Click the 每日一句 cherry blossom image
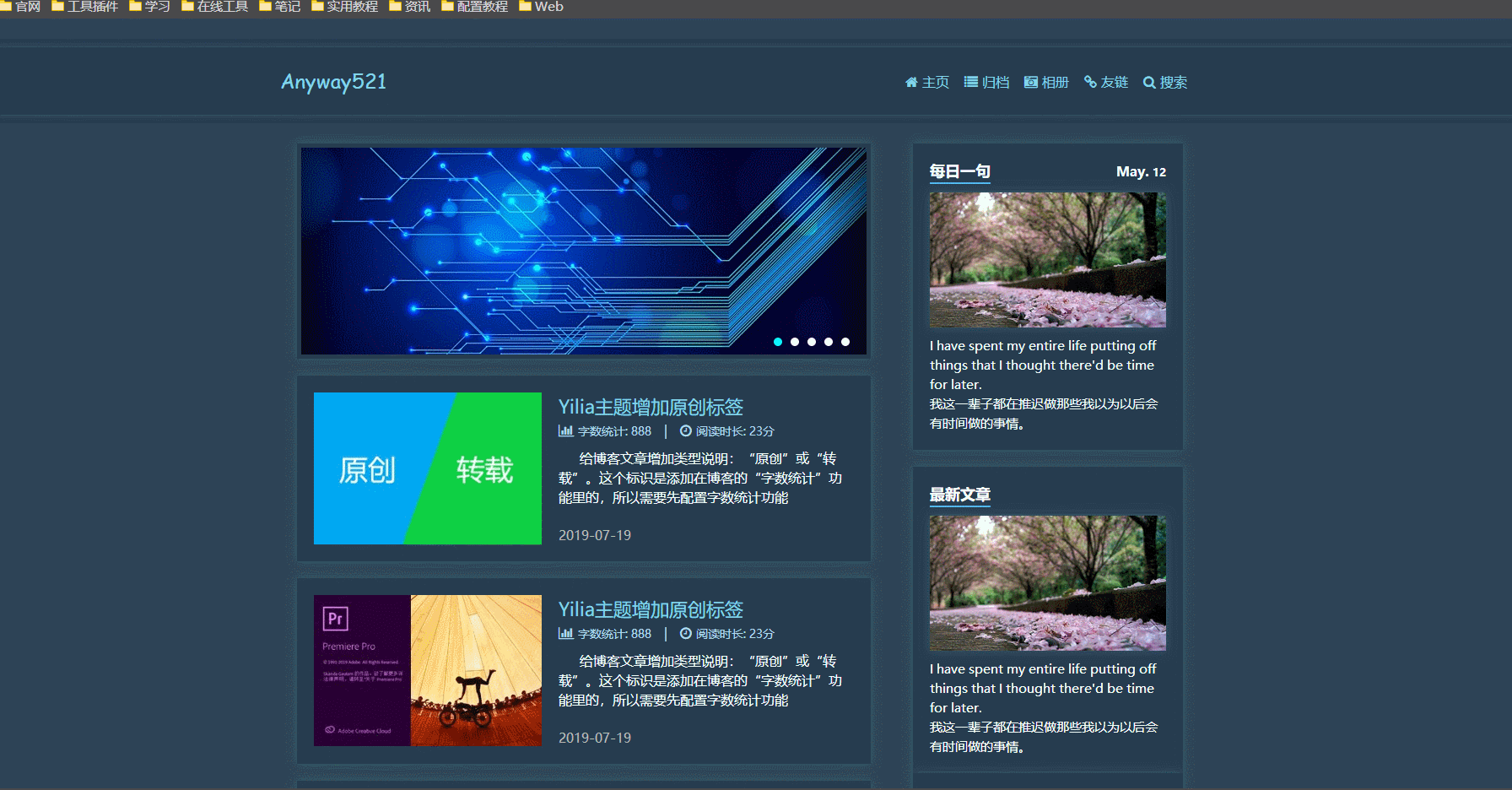Screen dimensions: 1512x790 1048,260
